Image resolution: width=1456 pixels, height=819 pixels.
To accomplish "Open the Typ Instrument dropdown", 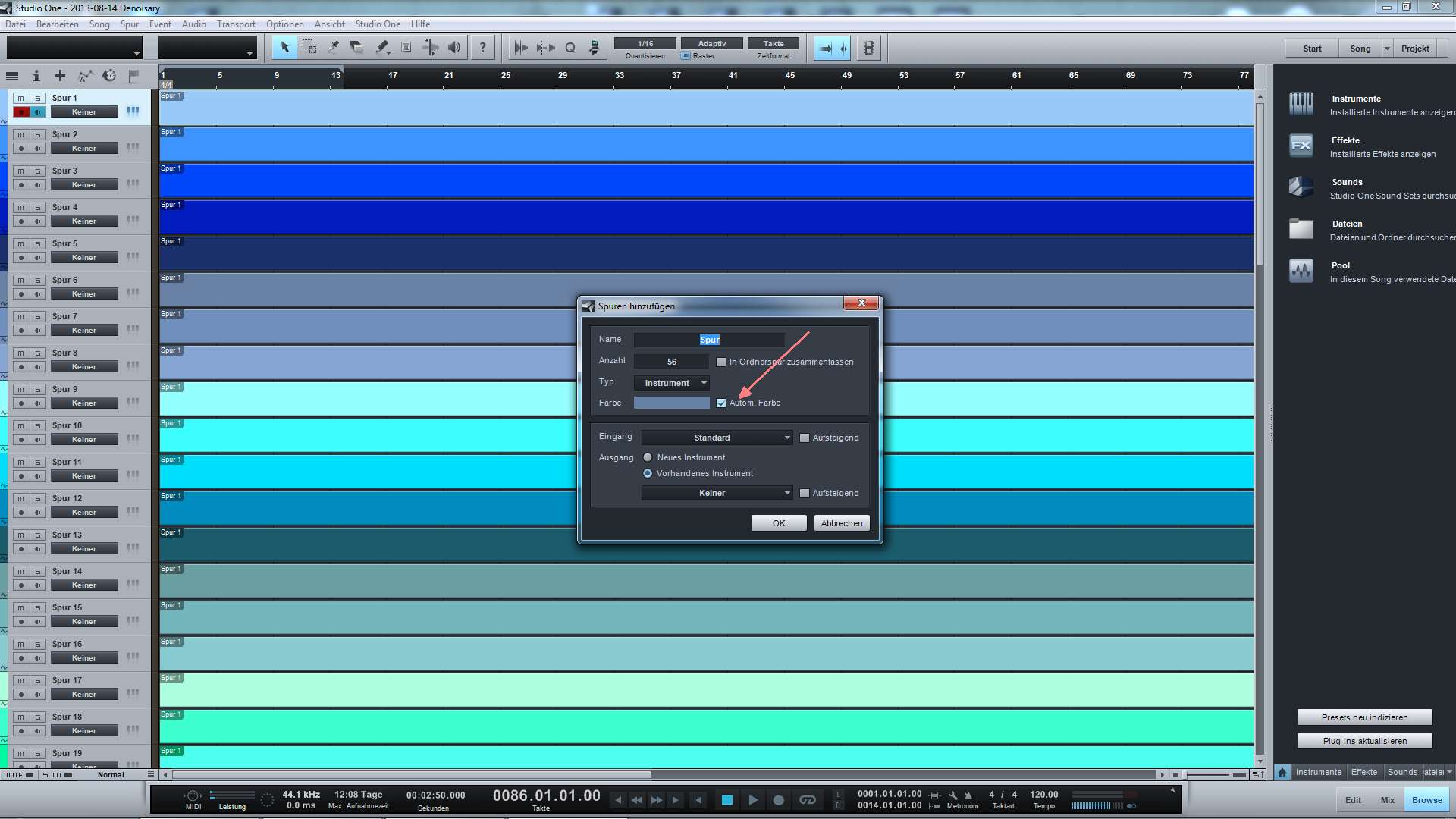I will pos(672,383).
